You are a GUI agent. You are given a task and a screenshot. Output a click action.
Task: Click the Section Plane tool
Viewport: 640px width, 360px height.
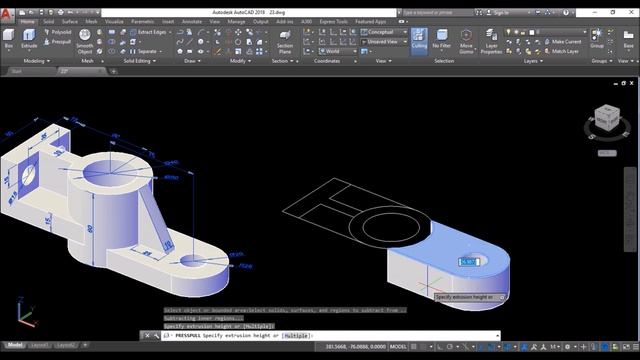click(285, 42)
